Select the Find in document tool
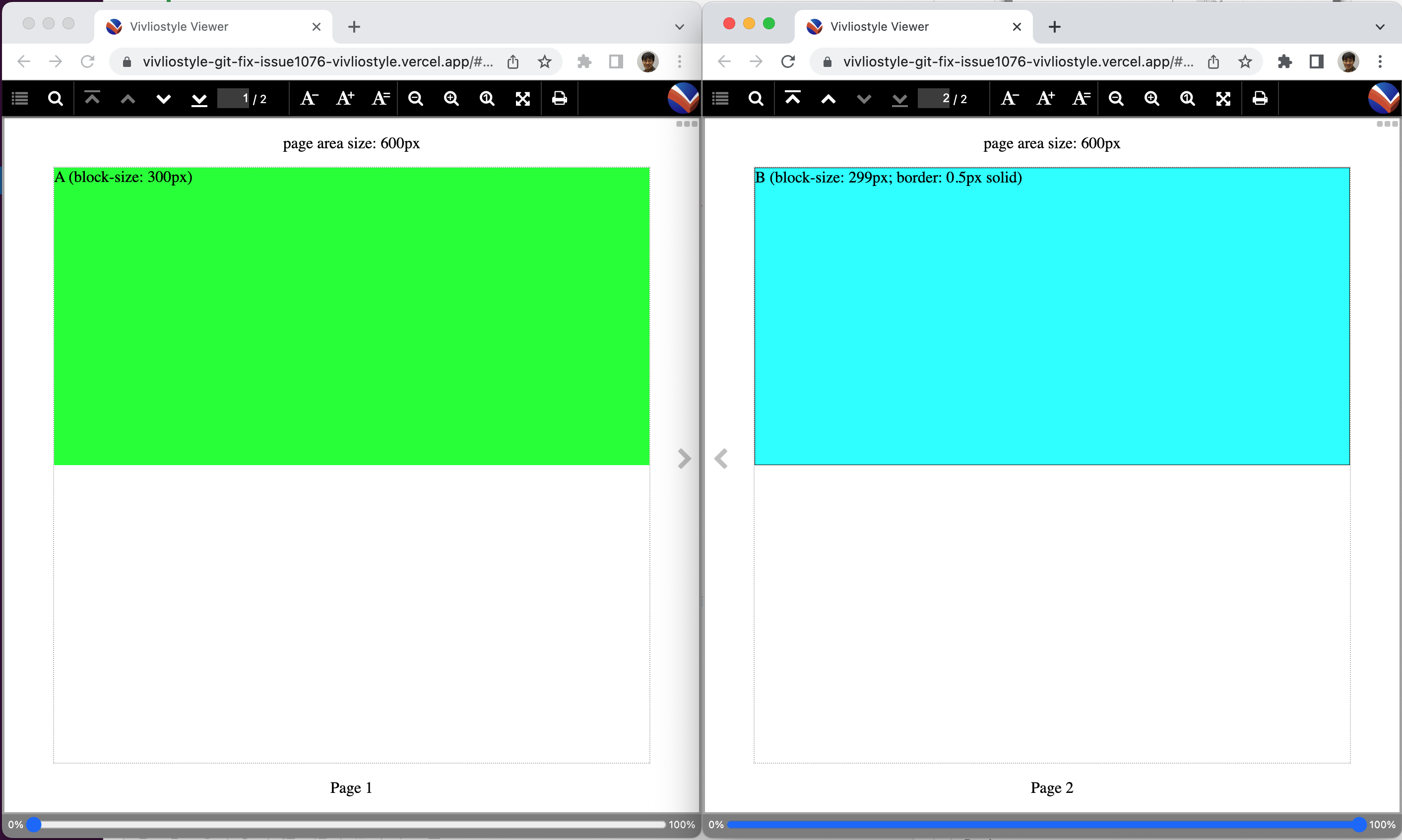1402x840 pixels. click(x=55, y=98)
